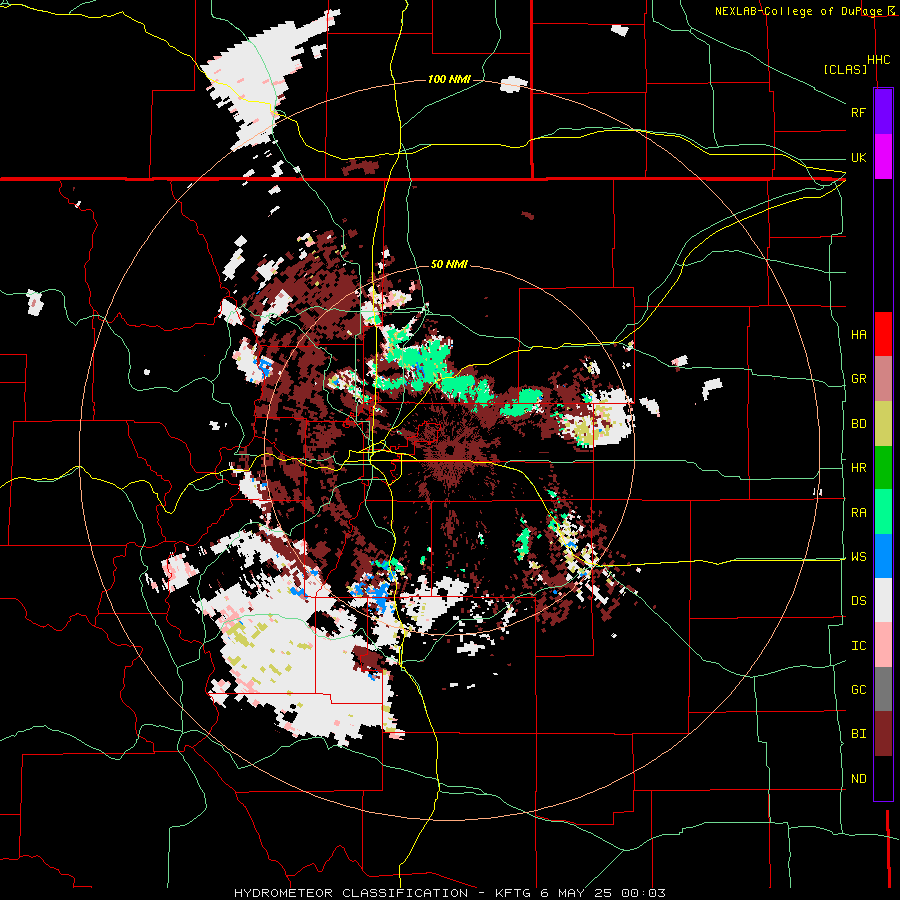Click the IC legend label
The height and width of the screenshot is (900, 900).
pyautogui.click(x=858, y=646)
